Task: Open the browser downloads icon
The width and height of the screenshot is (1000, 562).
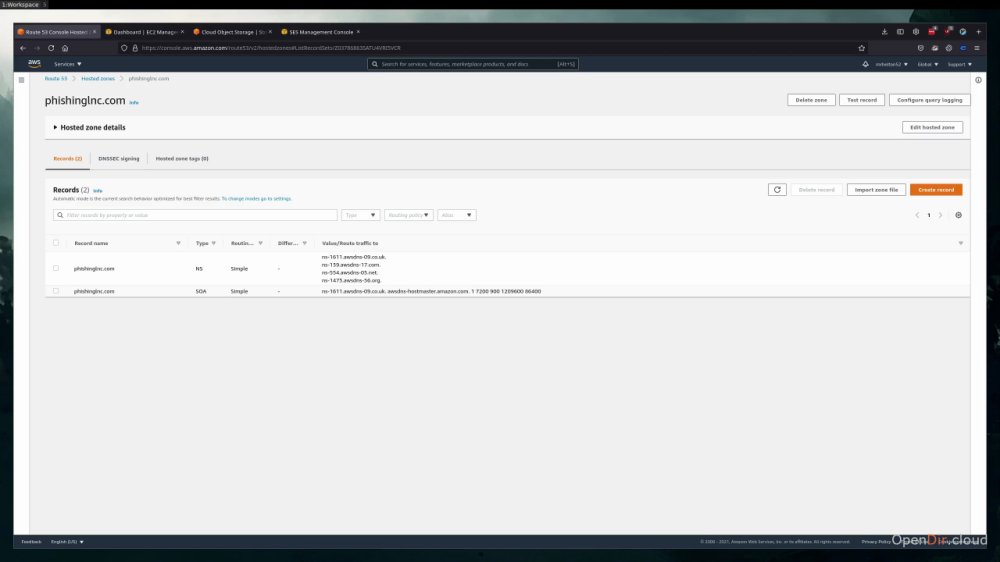Action: tap(885, 31)
